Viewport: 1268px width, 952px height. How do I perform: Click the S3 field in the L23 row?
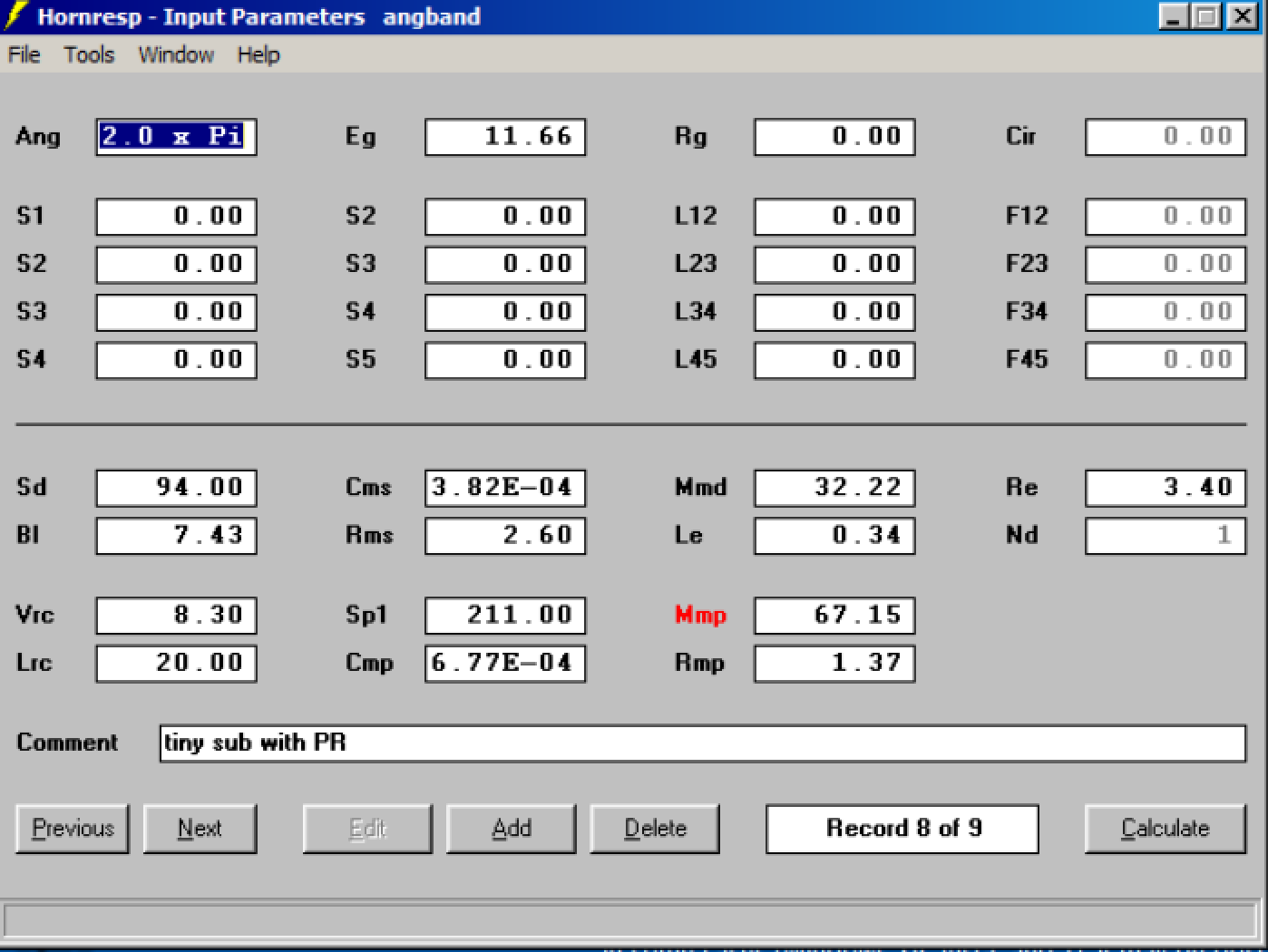(x=505, y=265)
